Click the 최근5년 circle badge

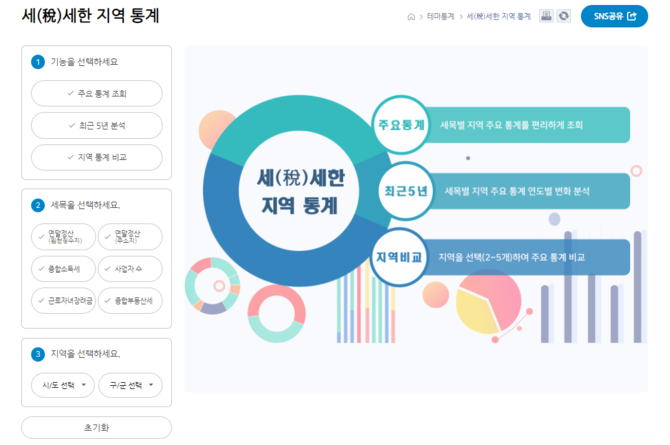(x=405, y=190)
